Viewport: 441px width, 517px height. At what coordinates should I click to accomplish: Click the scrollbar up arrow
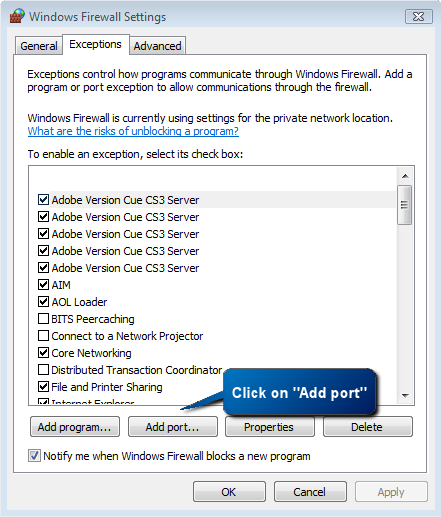(405, 176)
